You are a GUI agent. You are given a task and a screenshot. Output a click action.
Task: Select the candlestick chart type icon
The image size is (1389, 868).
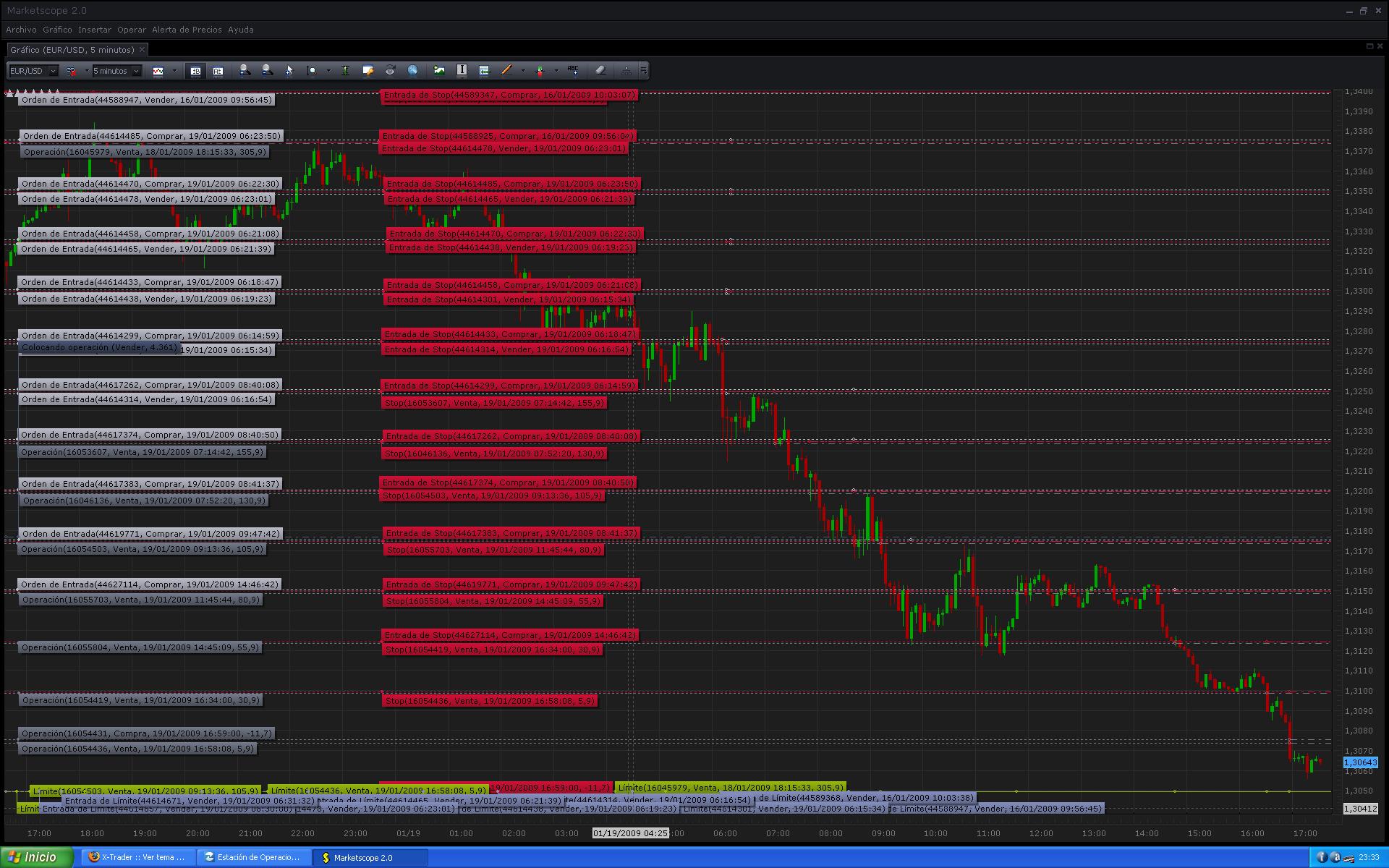point(158,71)
